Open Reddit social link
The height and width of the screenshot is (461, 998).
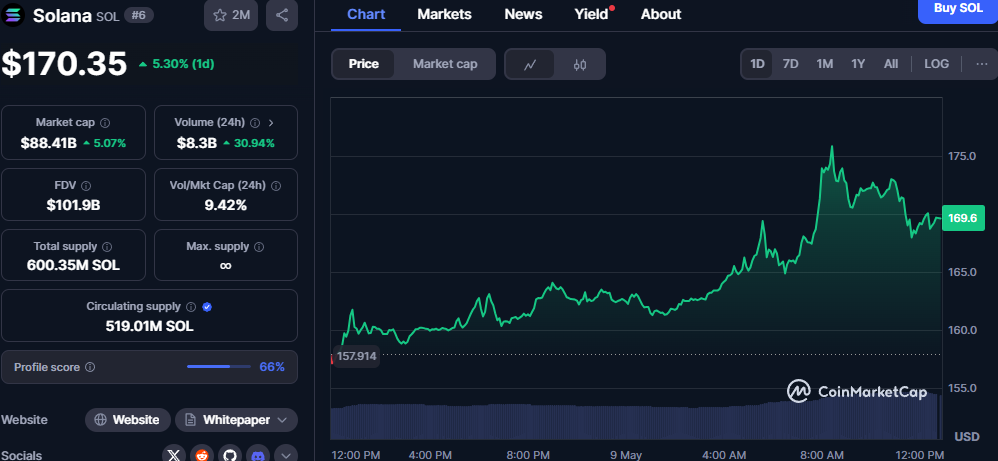click(x=202, y=454)
